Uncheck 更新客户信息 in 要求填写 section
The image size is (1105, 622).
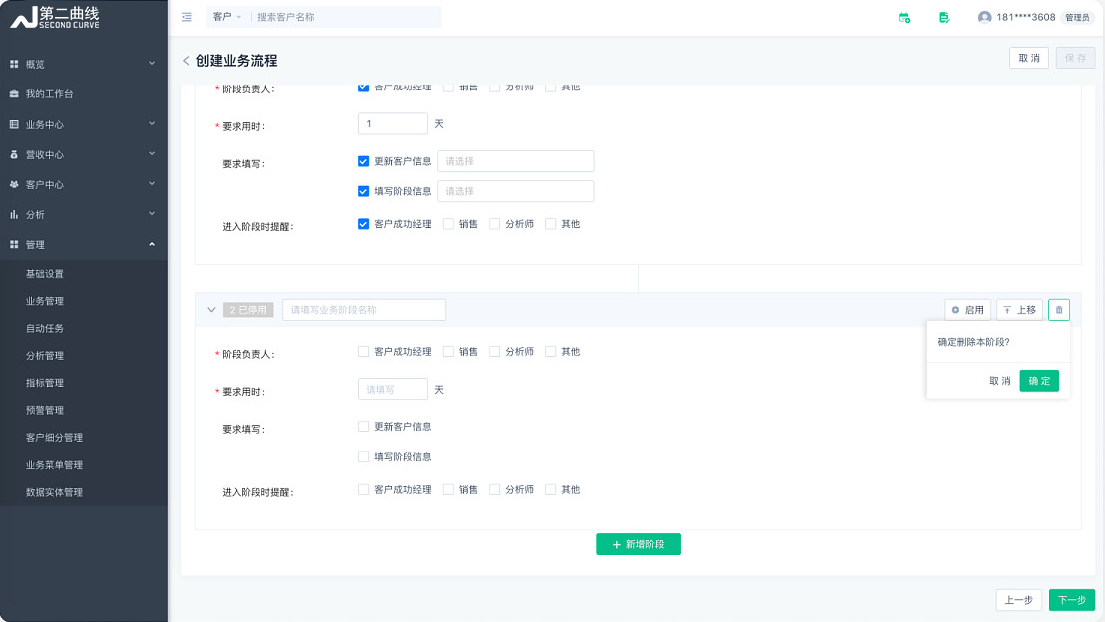(364, 161)
